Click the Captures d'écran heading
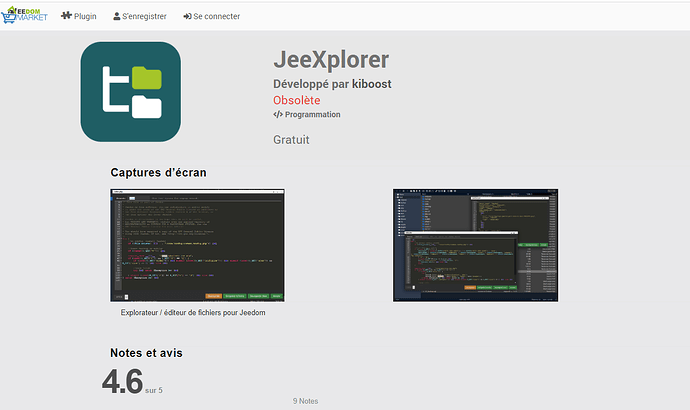The width and height of the screenshot is (690, 410). click(158, 172)
